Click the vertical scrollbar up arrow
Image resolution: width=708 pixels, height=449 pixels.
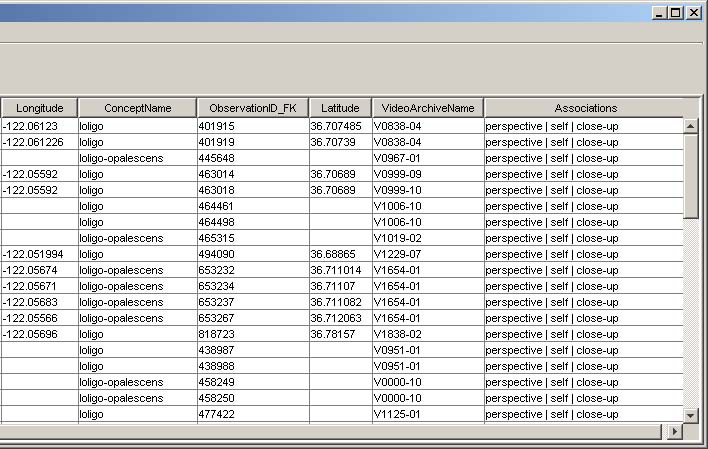690,125
